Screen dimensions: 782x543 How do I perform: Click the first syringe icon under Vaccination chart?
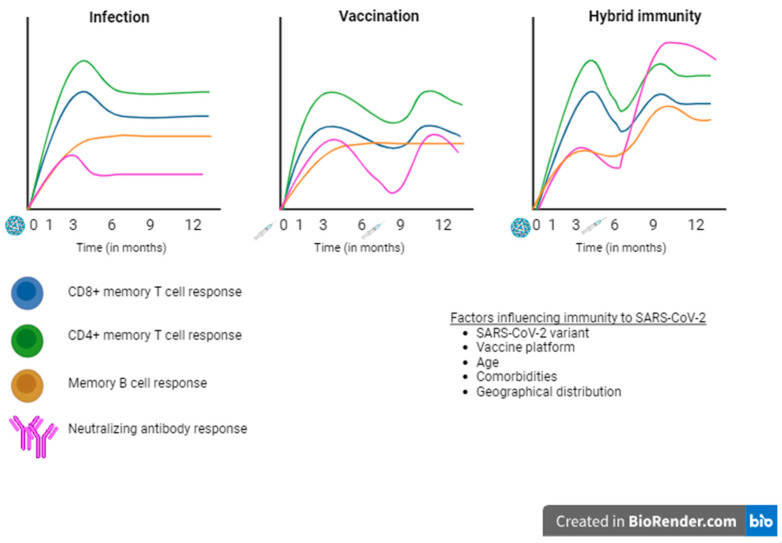coord(265,231)
